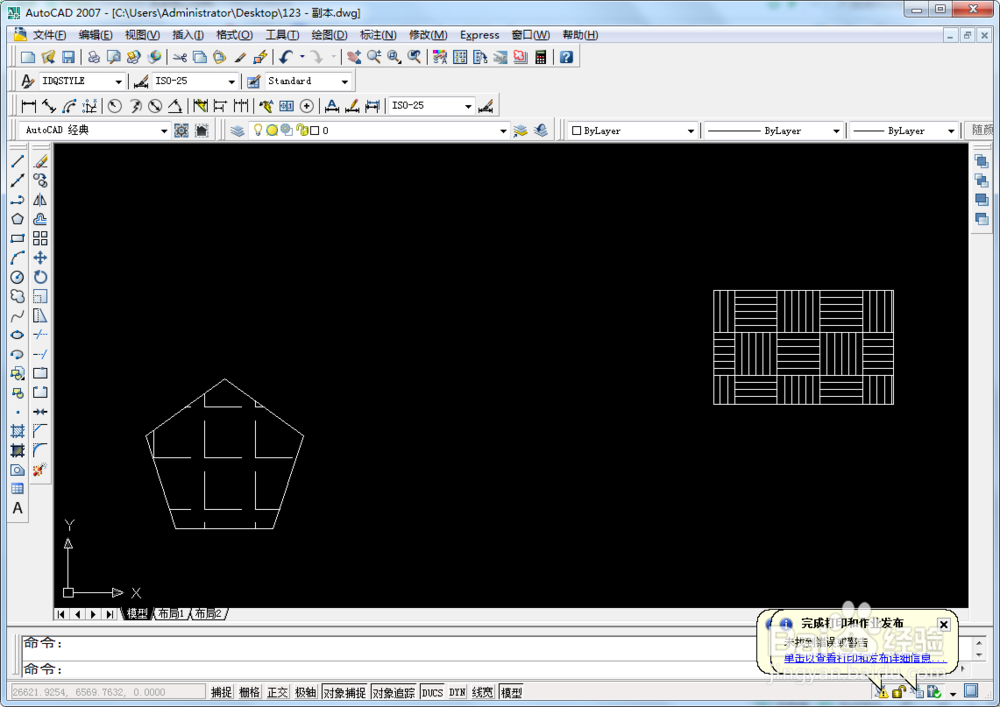The height and width of the screenshot is (707, 1000).
Task: Open the calculator icon
Action: click(541, 57)
